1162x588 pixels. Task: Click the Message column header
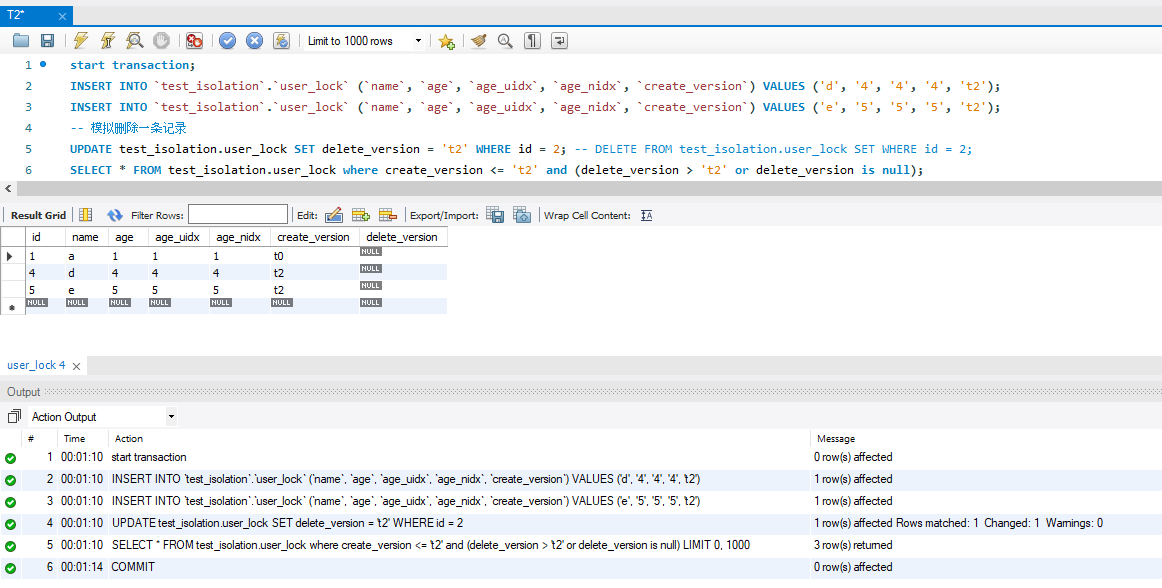click(836, 439)
